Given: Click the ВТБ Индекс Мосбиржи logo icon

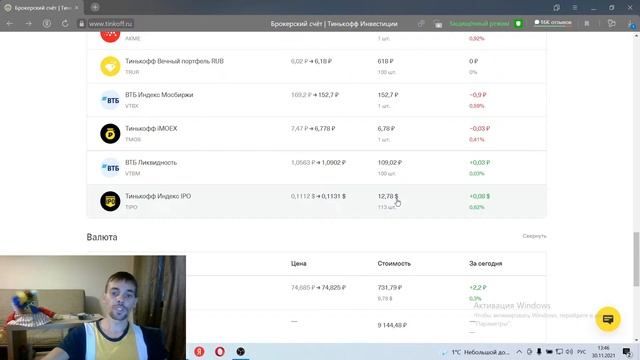Looking at the screenshot, I should pyautogui.click(x=110, y=100).
